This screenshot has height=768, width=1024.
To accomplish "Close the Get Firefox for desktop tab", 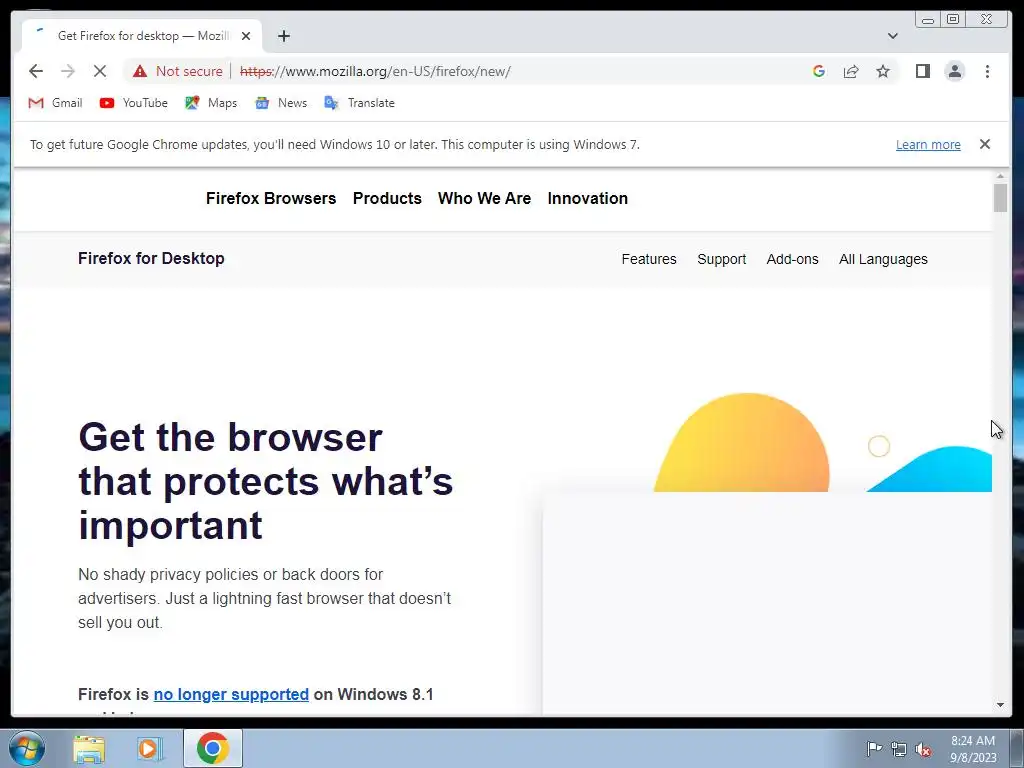I will (x=246, y=36).
